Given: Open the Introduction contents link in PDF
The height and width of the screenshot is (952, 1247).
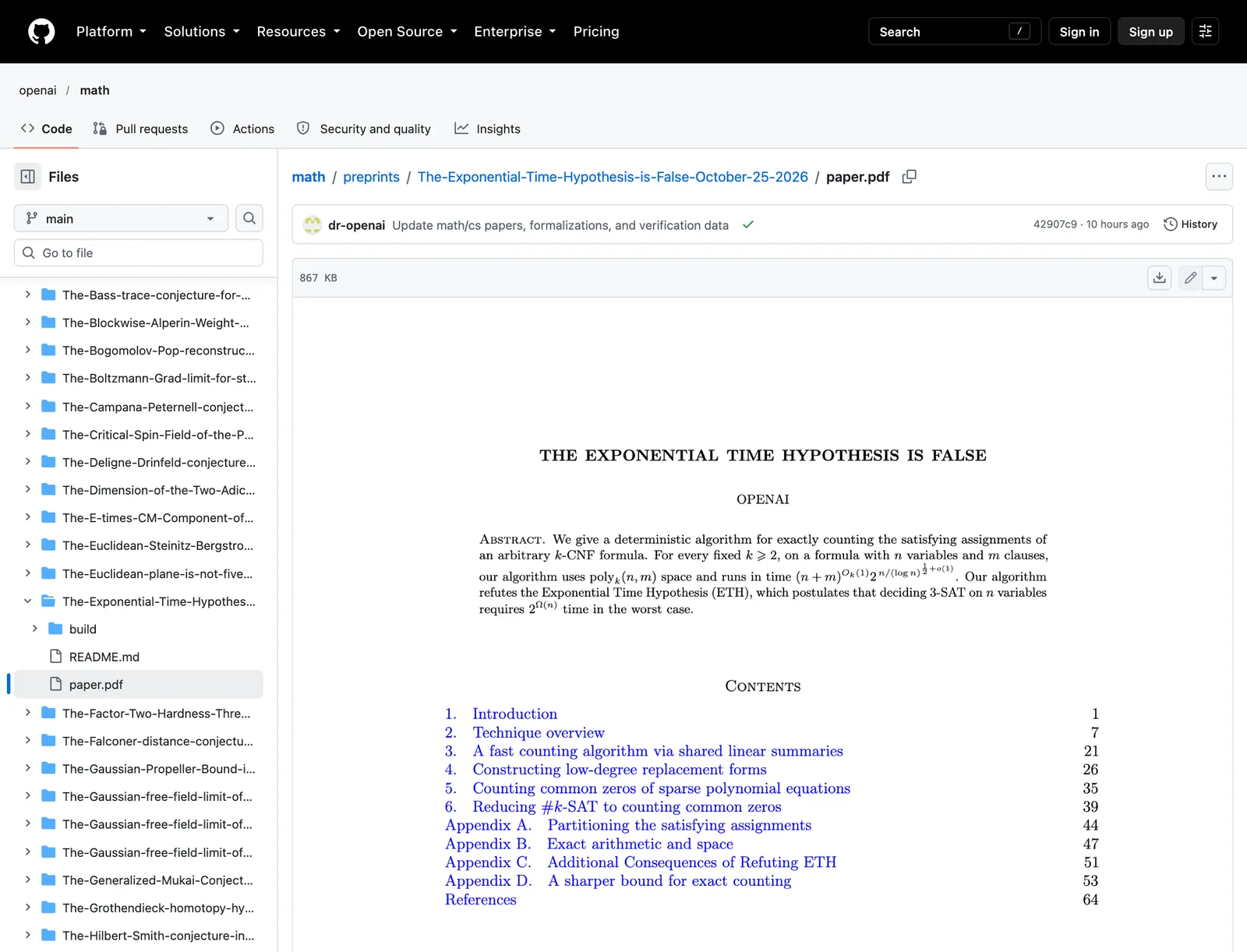Looking at the screenshot, I should click(x=514, y=714).
